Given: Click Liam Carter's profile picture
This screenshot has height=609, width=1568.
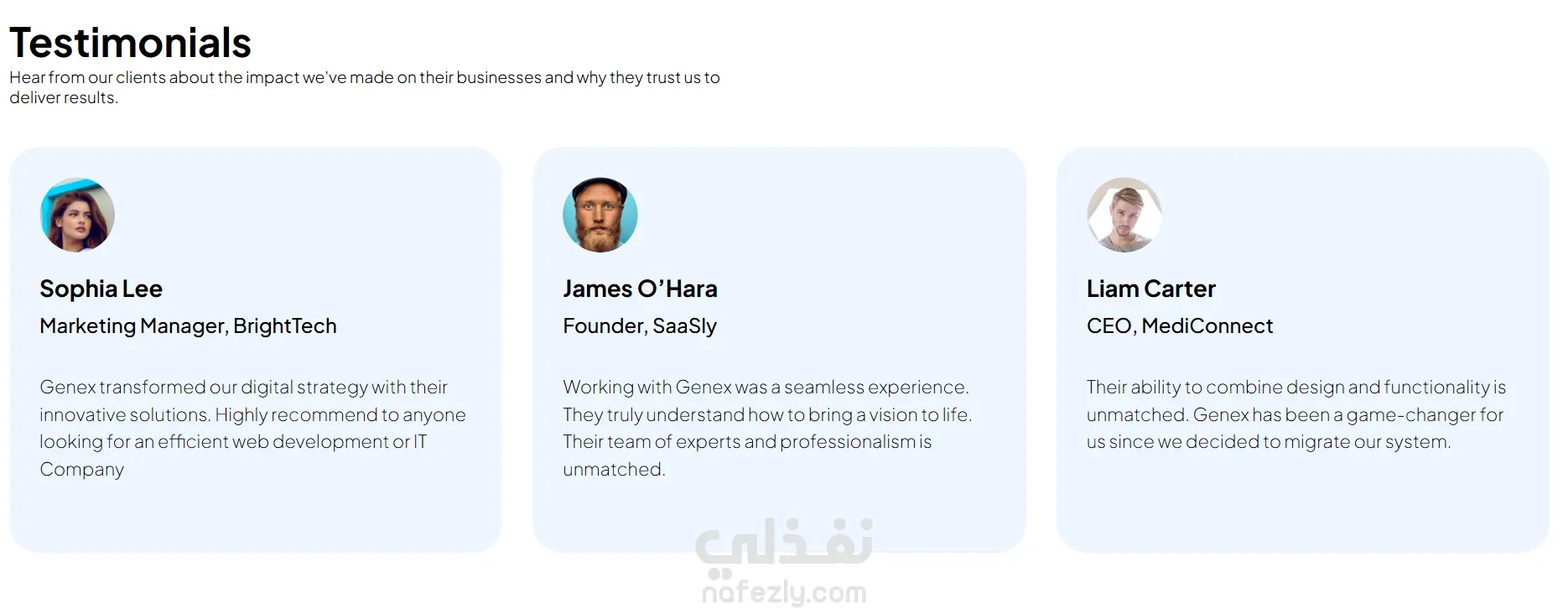Looking at the screenshot, I should pyautogui.click(x=1124, y=215).
